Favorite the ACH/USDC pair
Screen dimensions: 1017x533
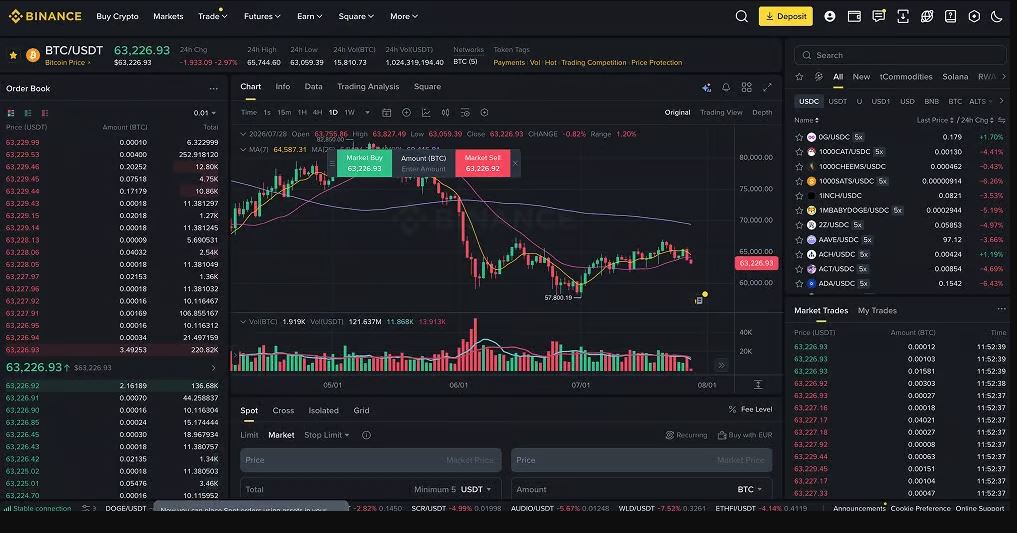(799, 254)
